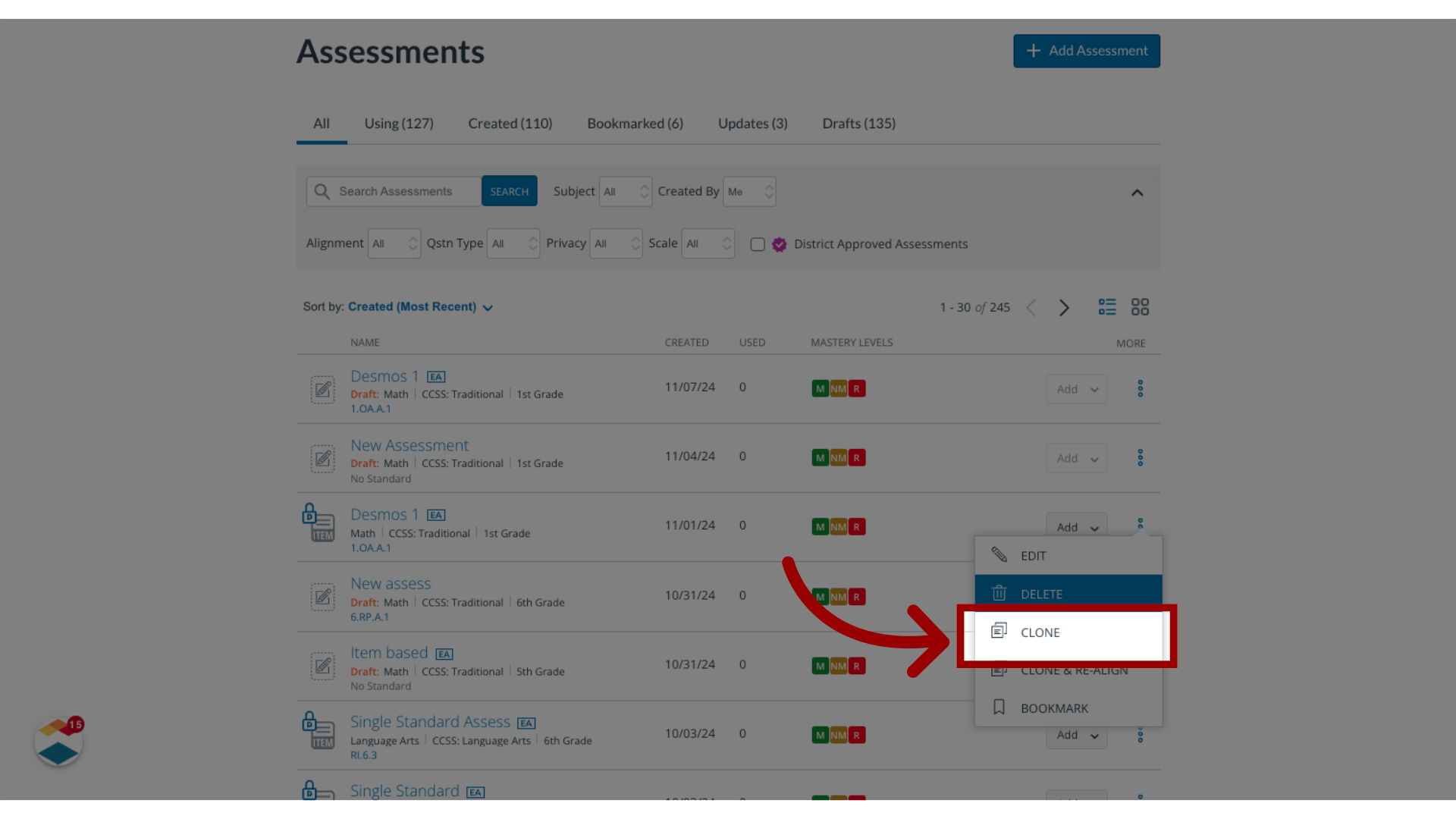This screenshot has height=819, width=1456.
Task: Open the Alignment dropdown
Action: [394, 243]
